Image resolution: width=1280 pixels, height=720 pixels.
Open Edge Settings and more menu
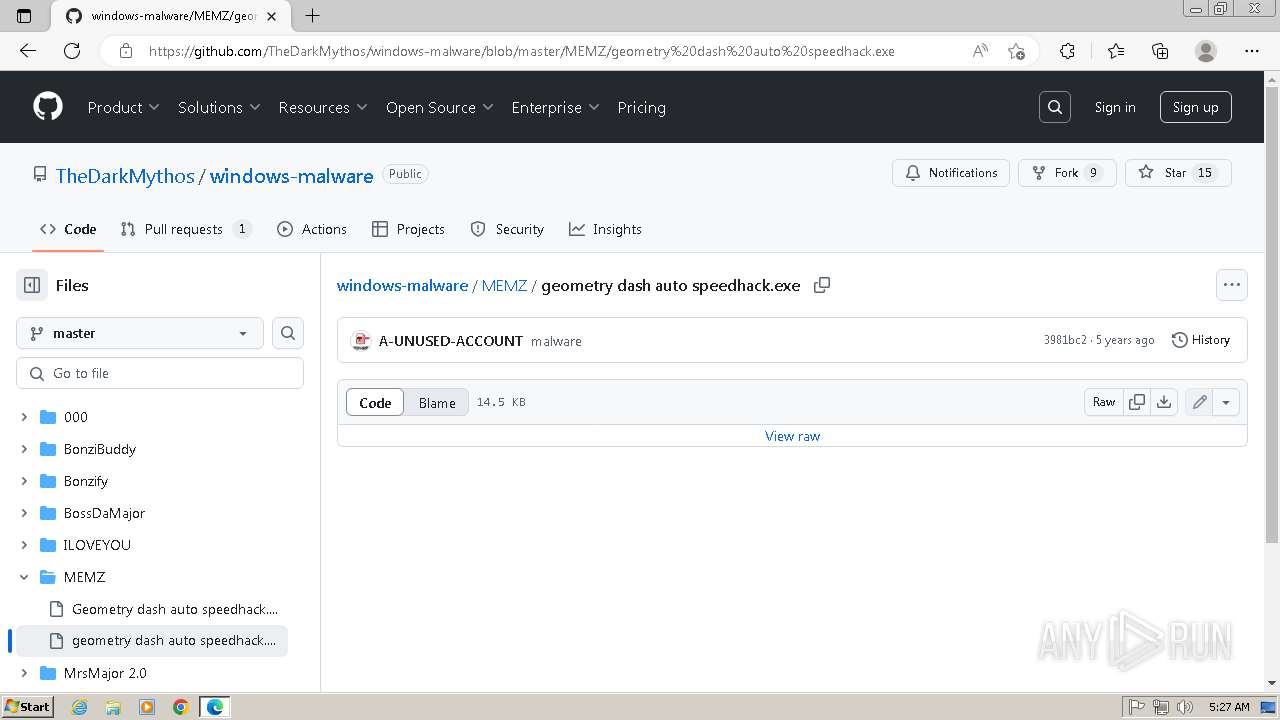point(1252,51)
